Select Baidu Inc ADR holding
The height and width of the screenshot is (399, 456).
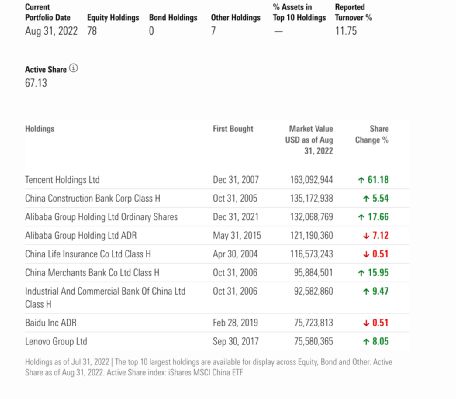[x=51, y=323]
